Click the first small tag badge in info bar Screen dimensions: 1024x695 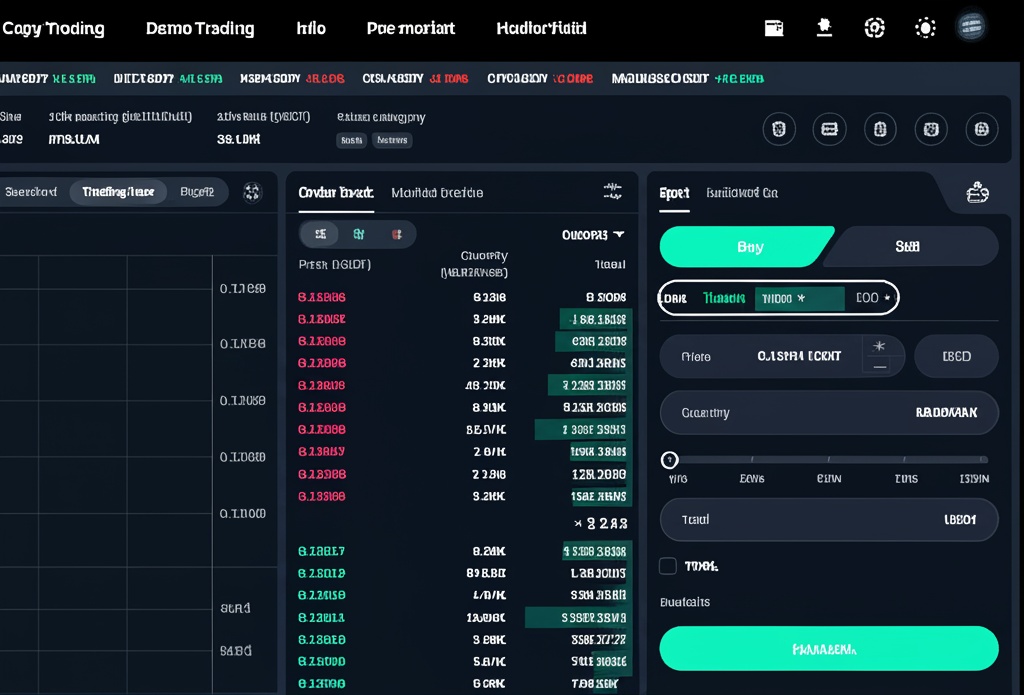point(351,140)
